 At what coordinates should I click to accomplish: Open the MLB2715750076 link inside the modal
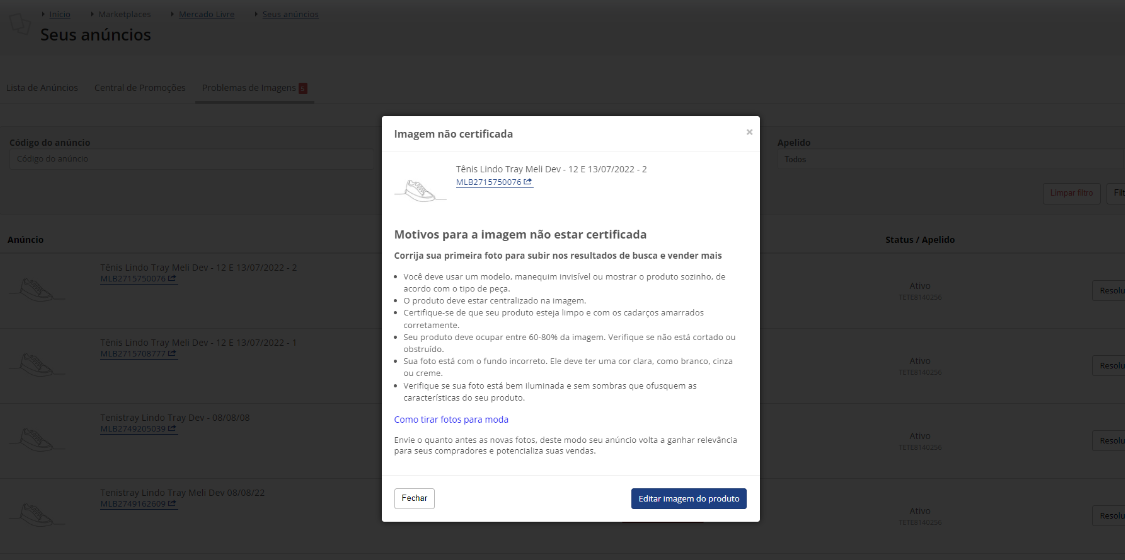click(489, 182)
